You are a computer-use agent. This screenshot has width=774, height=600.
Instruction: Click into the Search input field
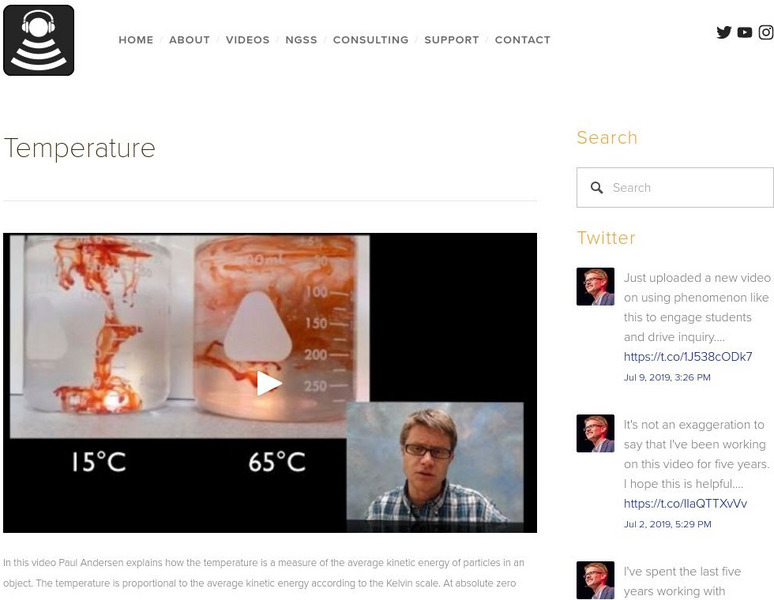(675, 188)
